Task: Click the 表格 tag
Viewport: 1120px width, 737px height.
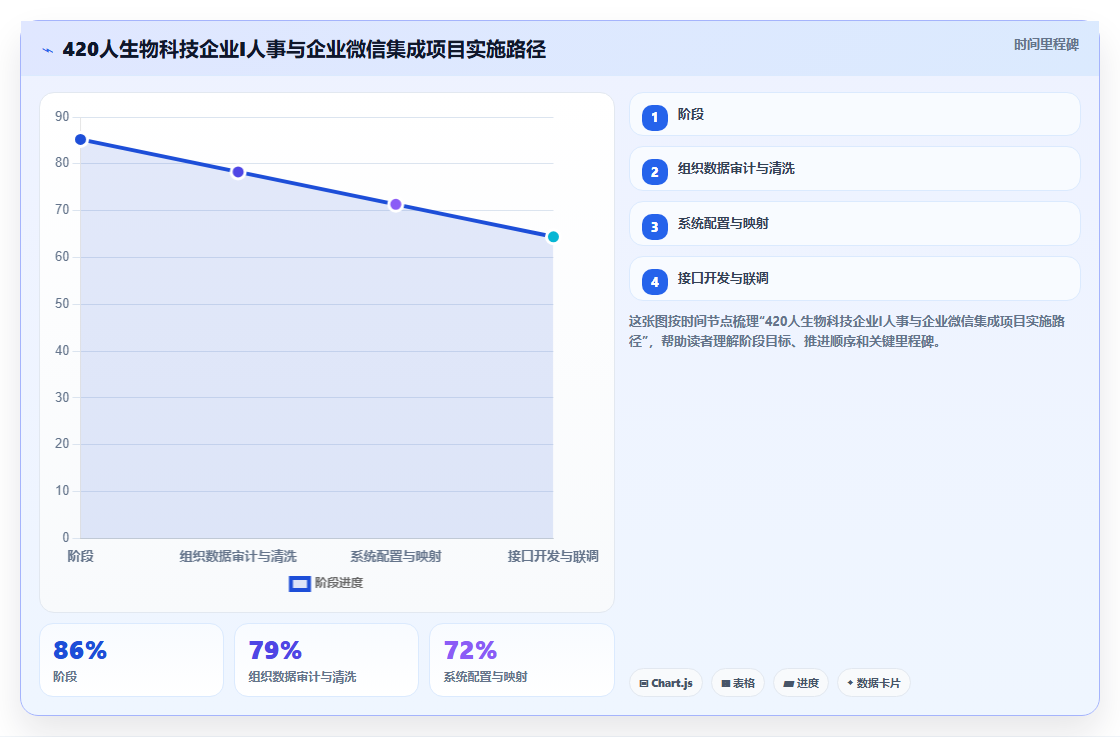Action: (738, 683)
